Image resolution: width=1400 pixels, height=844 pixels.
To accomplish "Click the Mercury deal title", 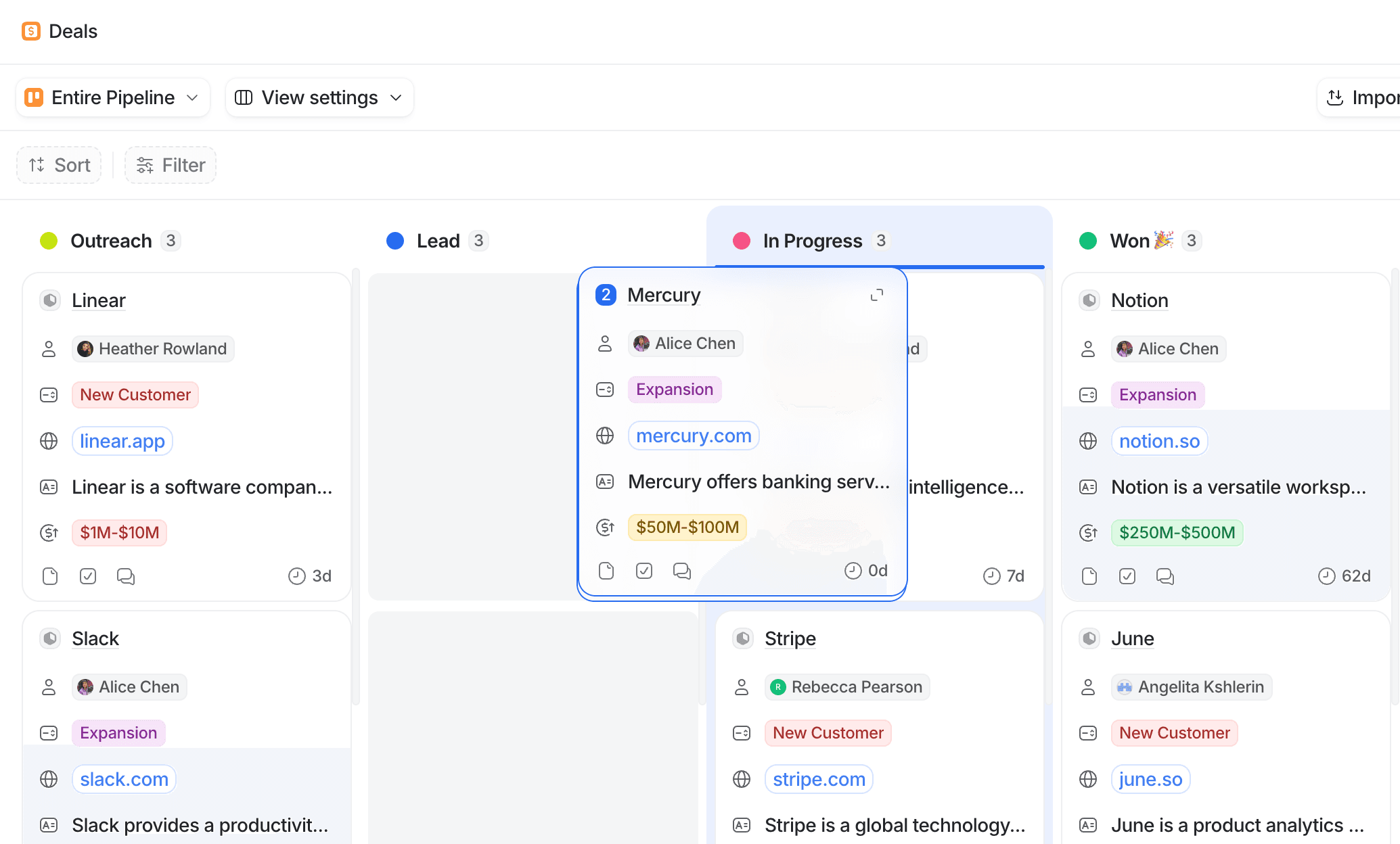I will tap(664, 295).
